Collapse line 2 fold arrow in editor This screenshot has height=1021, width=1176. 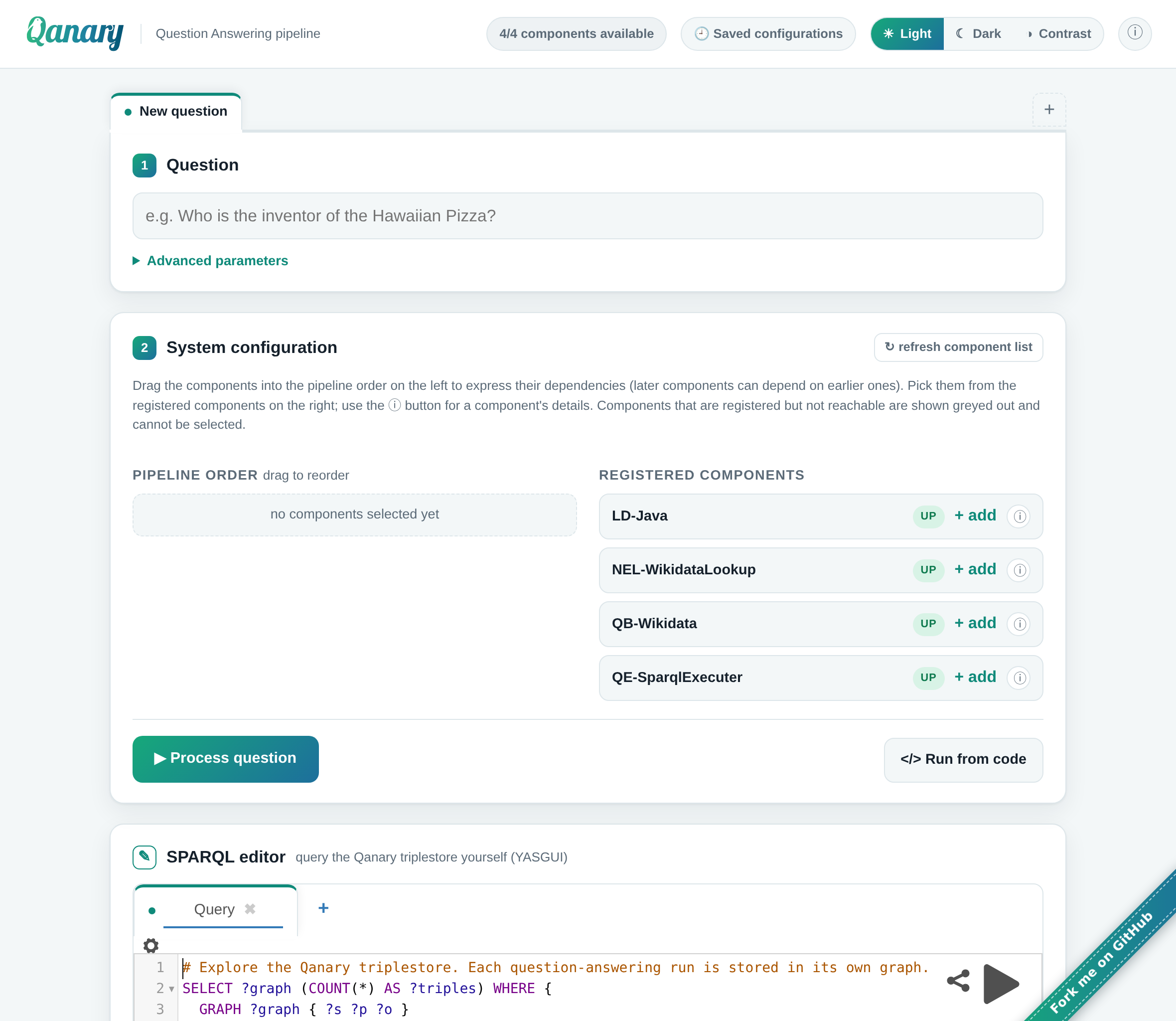pyautogui.click(x=171, y=989)
